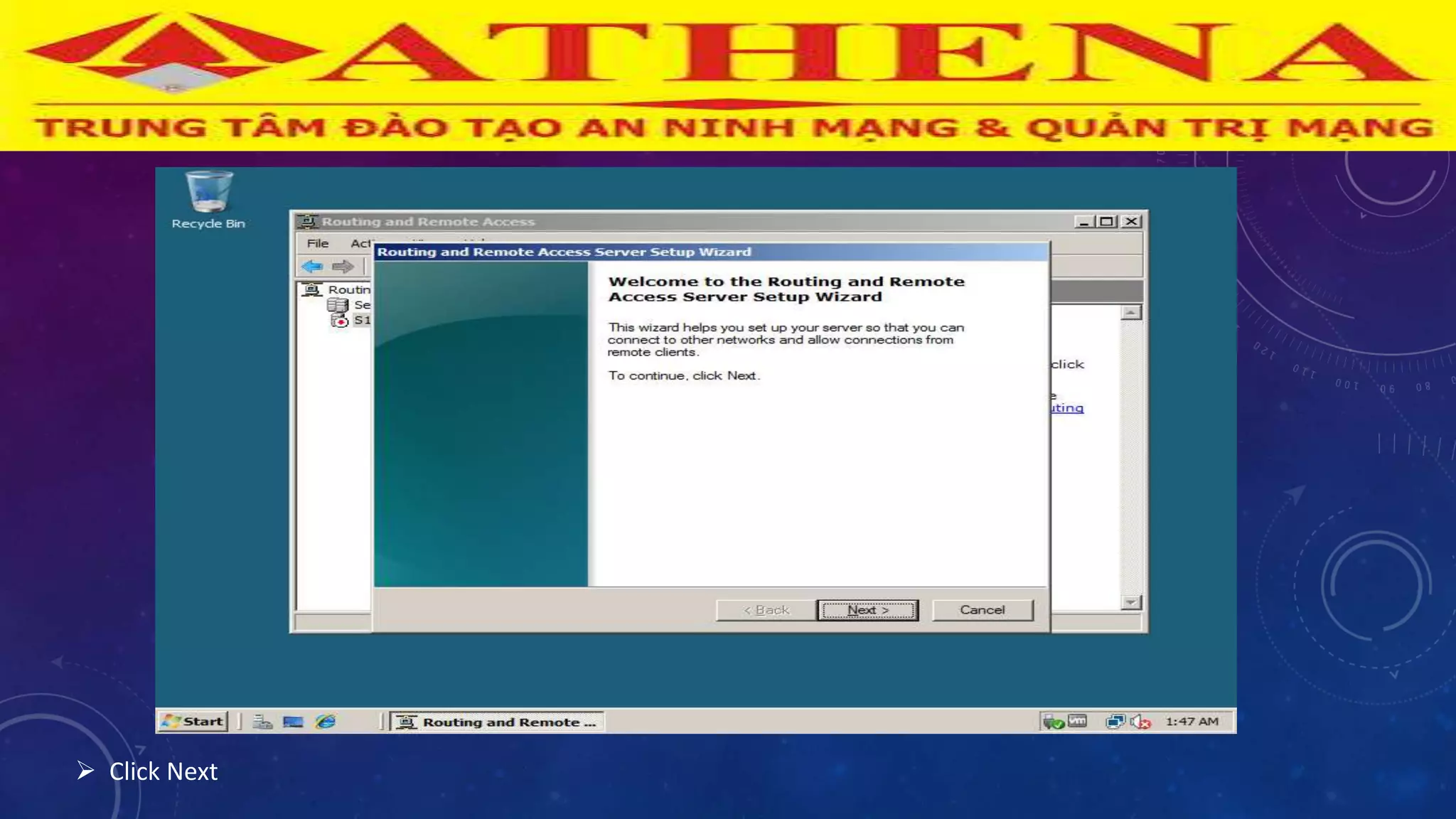Click the VMware tools tray icon

pyautogui.click(x=1078, y=721)
